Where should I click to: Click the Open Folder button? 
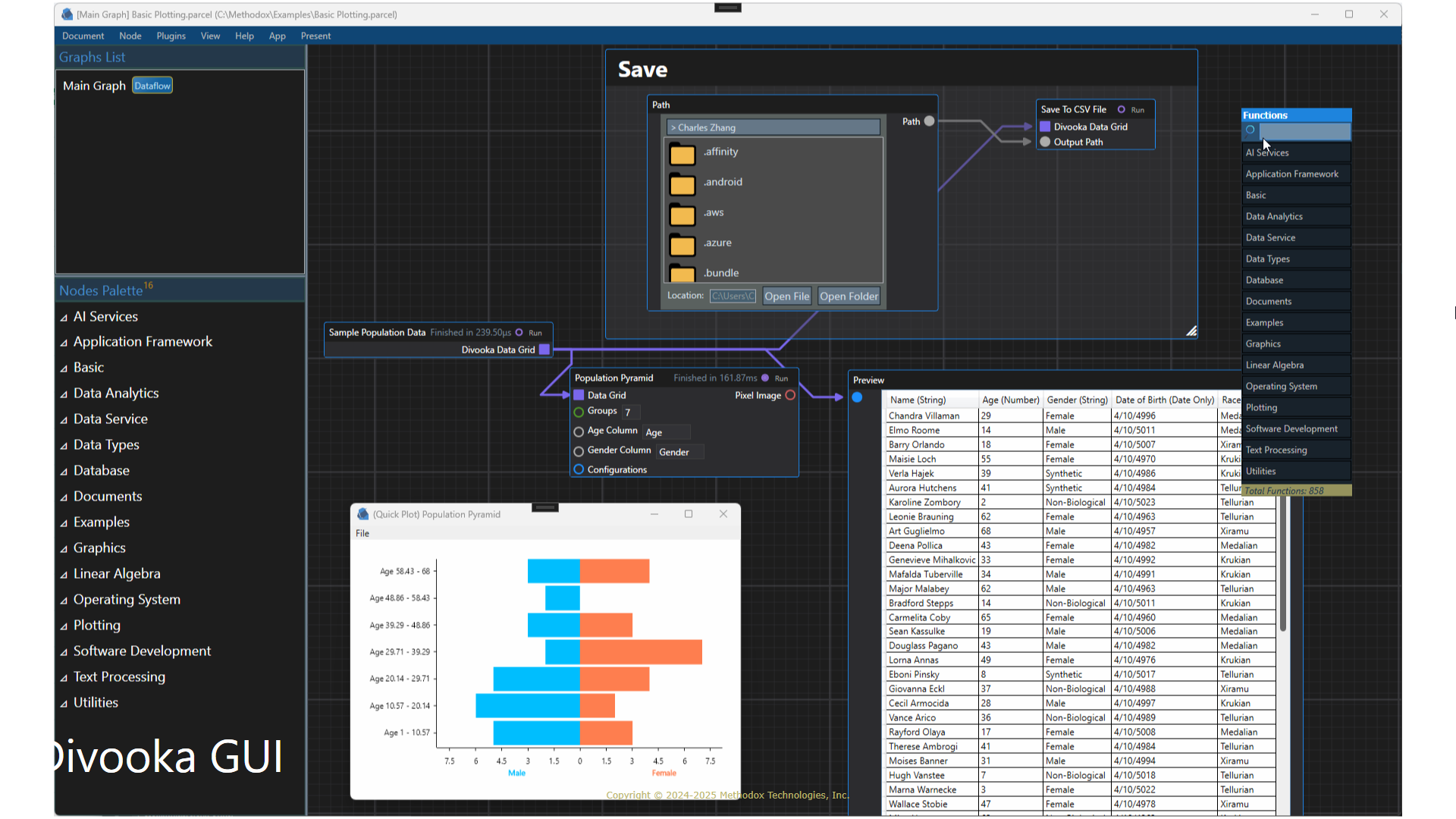click(849, 297)
